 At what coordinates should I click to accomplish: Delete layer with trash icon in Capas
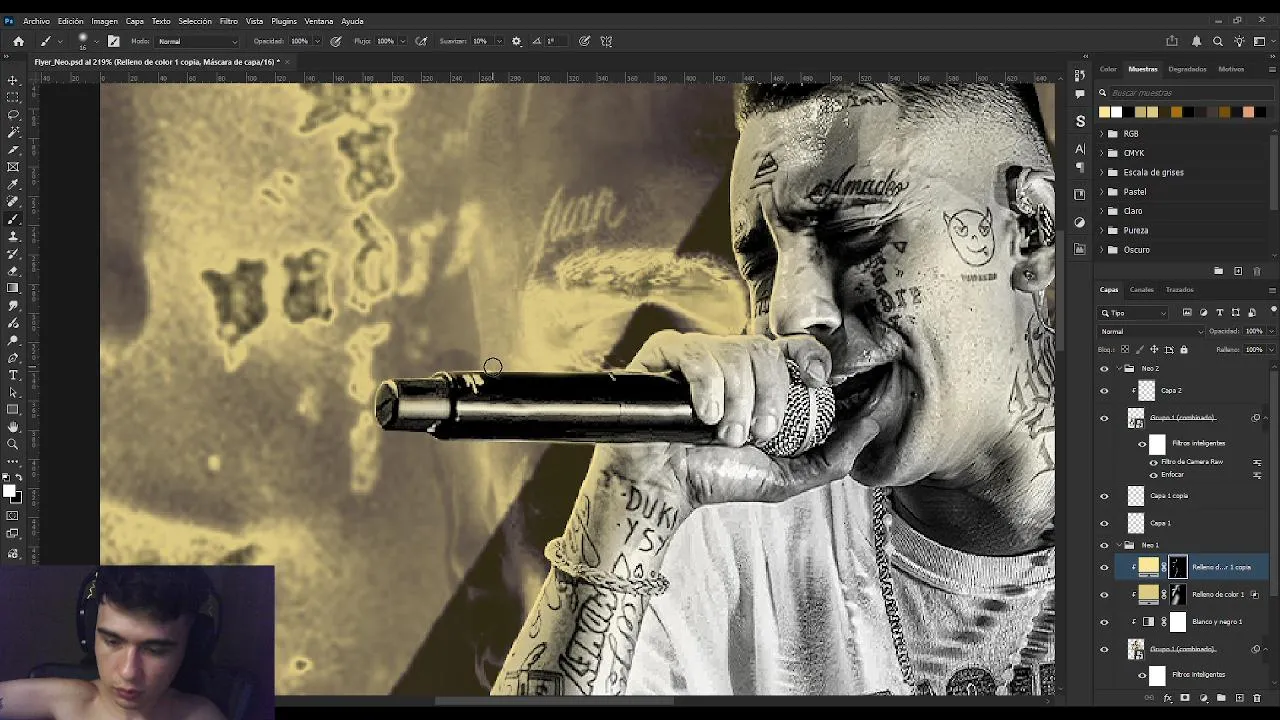click(x=1257, y=698)
